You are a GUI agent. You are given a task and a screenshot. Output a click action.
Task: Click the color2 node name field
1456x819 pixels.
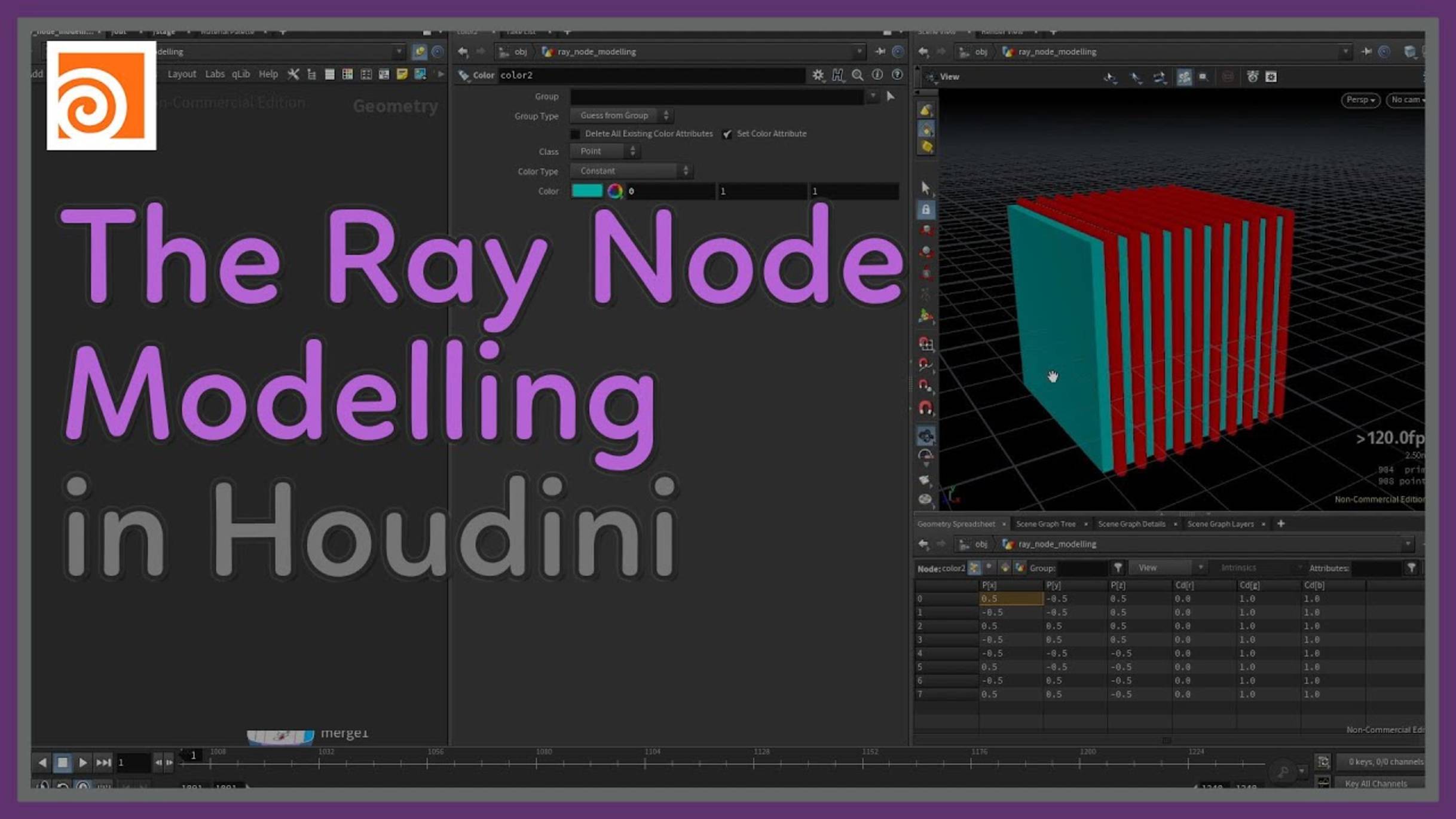point(651,75)
